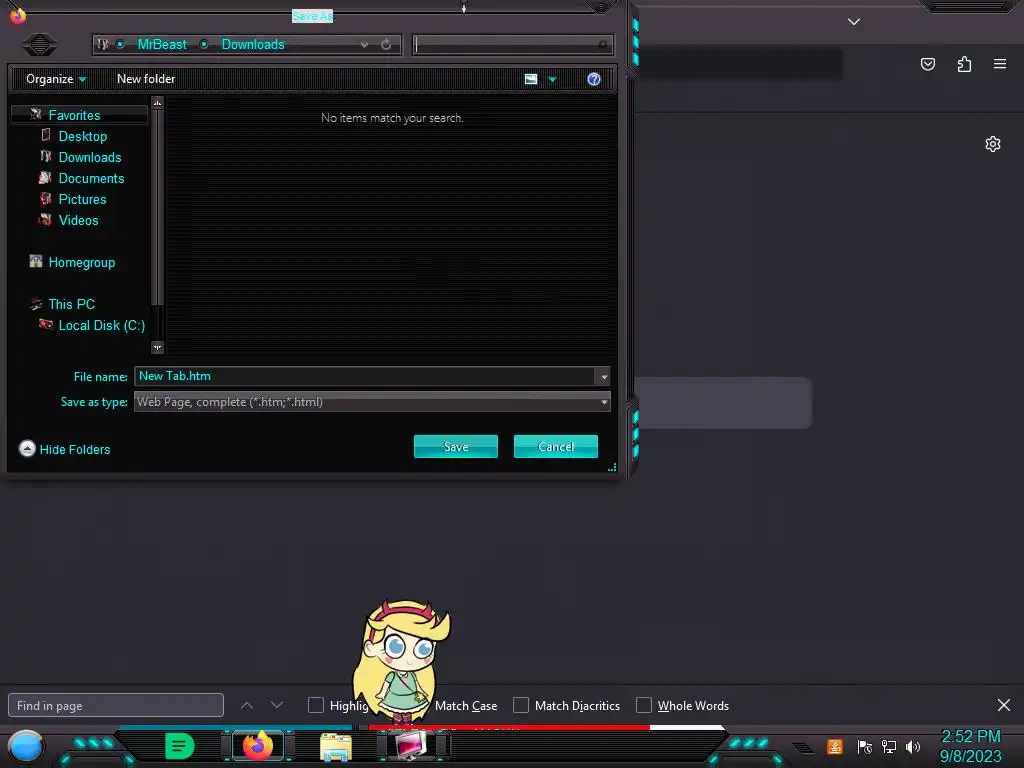The width and height of the screenshot is (1024, 768).
Task: Click MrBeast in the address breadcrumb
Action: (162, 44)
